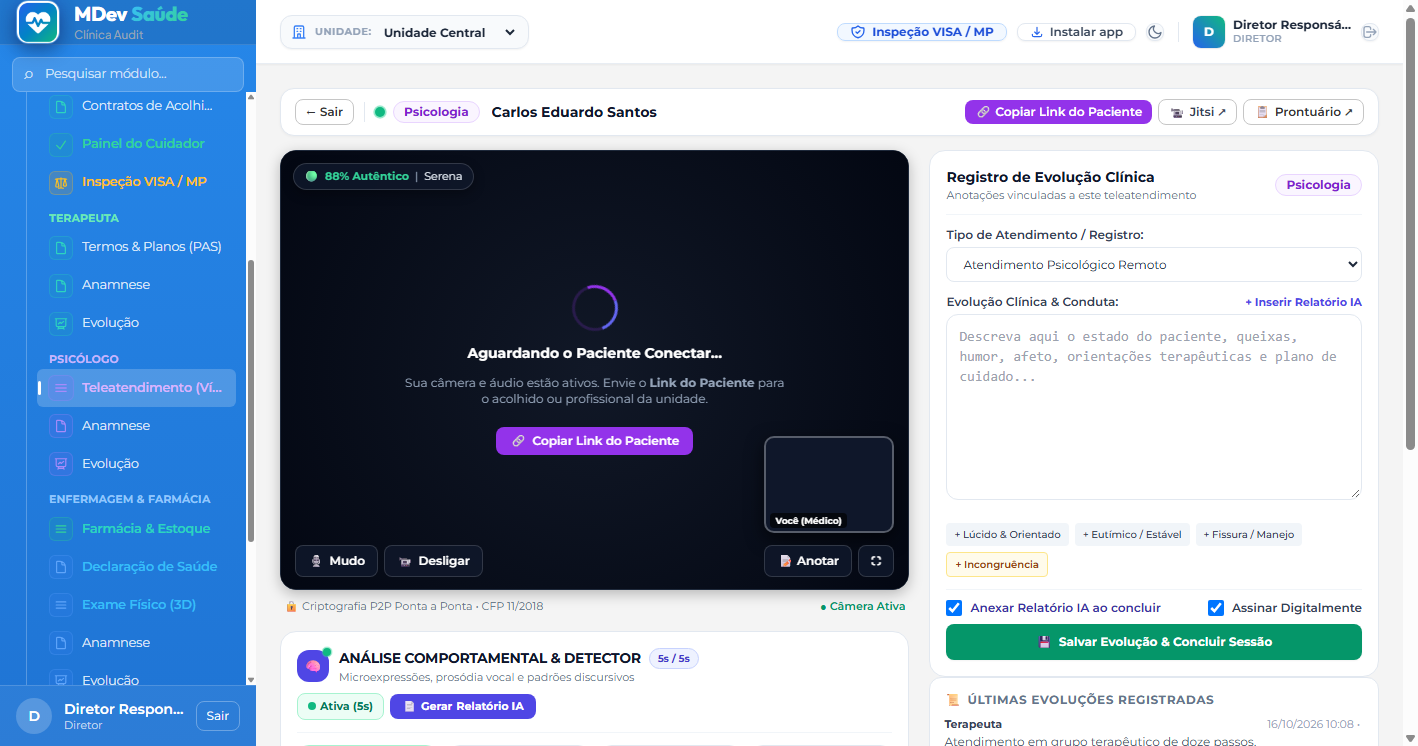
Task: Toggle Assinar Digitalmente checkbox
Action: click(x=1216, y=608)
